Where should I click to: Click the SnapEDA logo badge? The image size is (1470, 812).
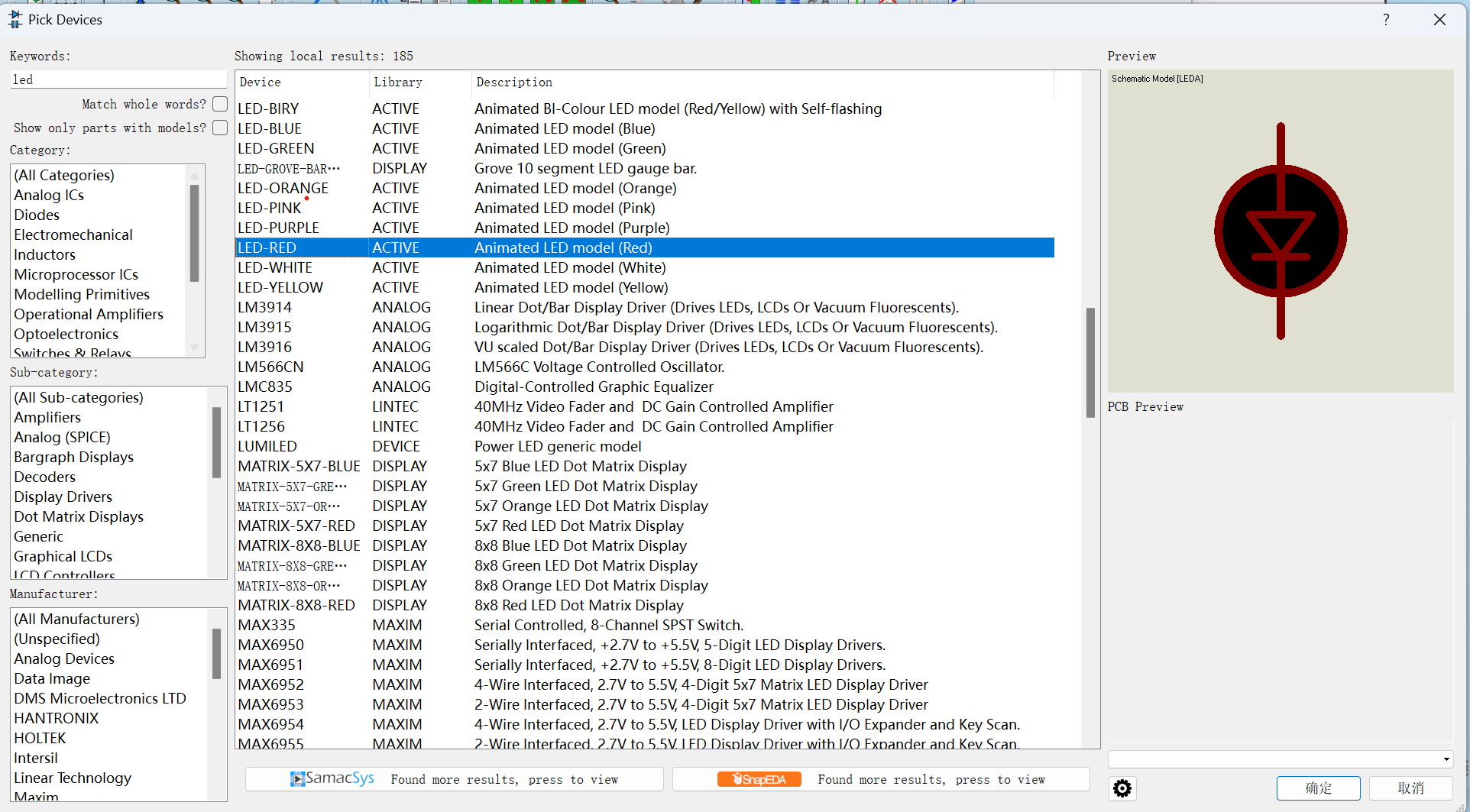(x=759, y=779)
